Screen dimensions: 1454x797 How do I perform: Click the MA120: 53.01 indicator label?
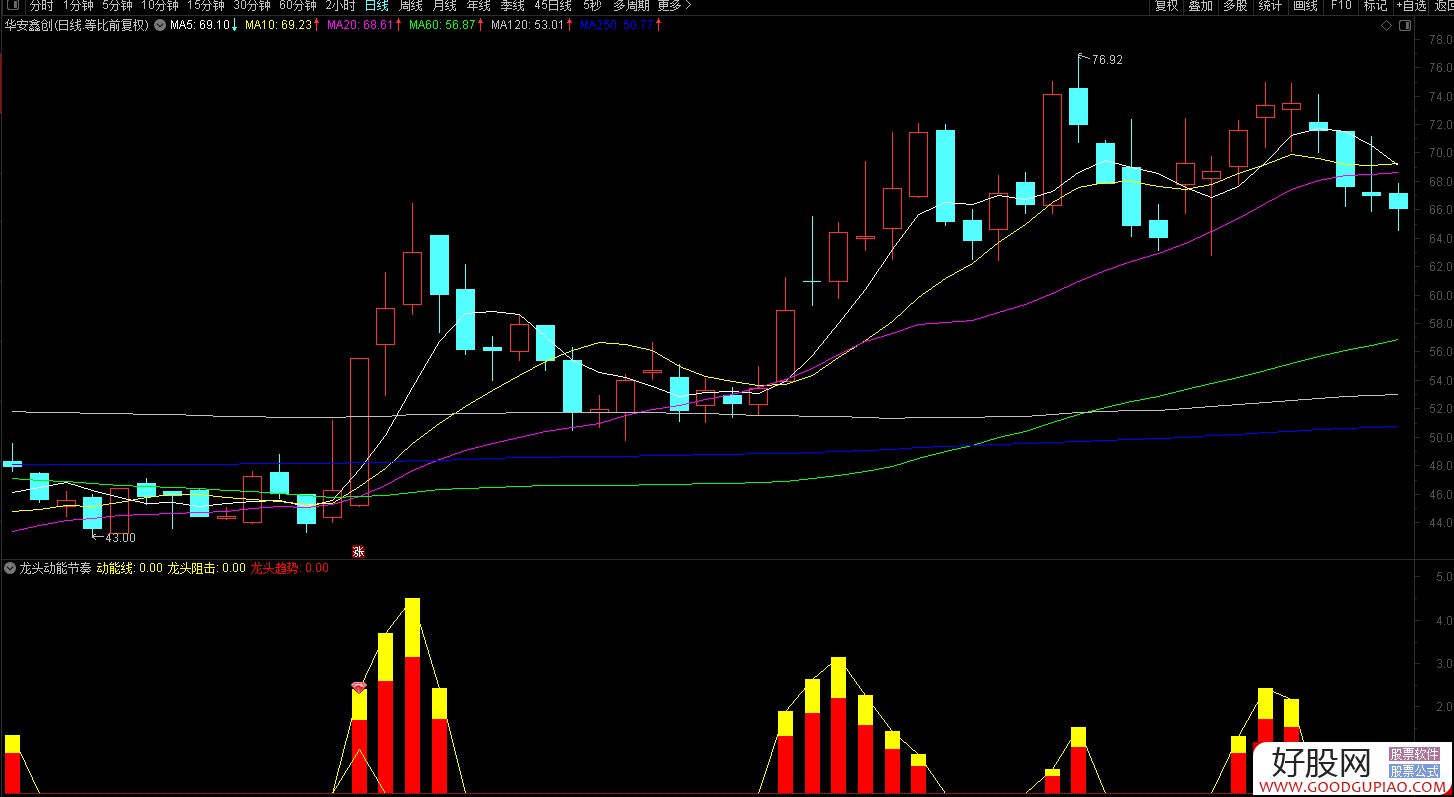pos(531,25)
